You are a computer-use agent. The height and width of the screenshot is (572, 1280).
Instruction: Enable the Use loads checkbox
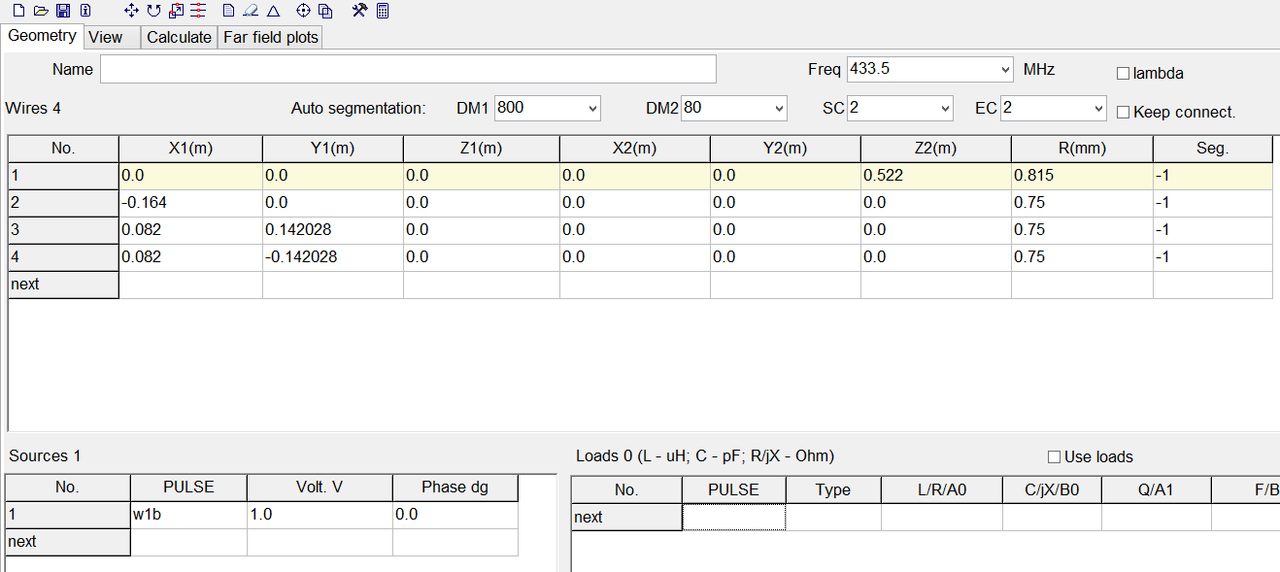[x=1054, y=456]
